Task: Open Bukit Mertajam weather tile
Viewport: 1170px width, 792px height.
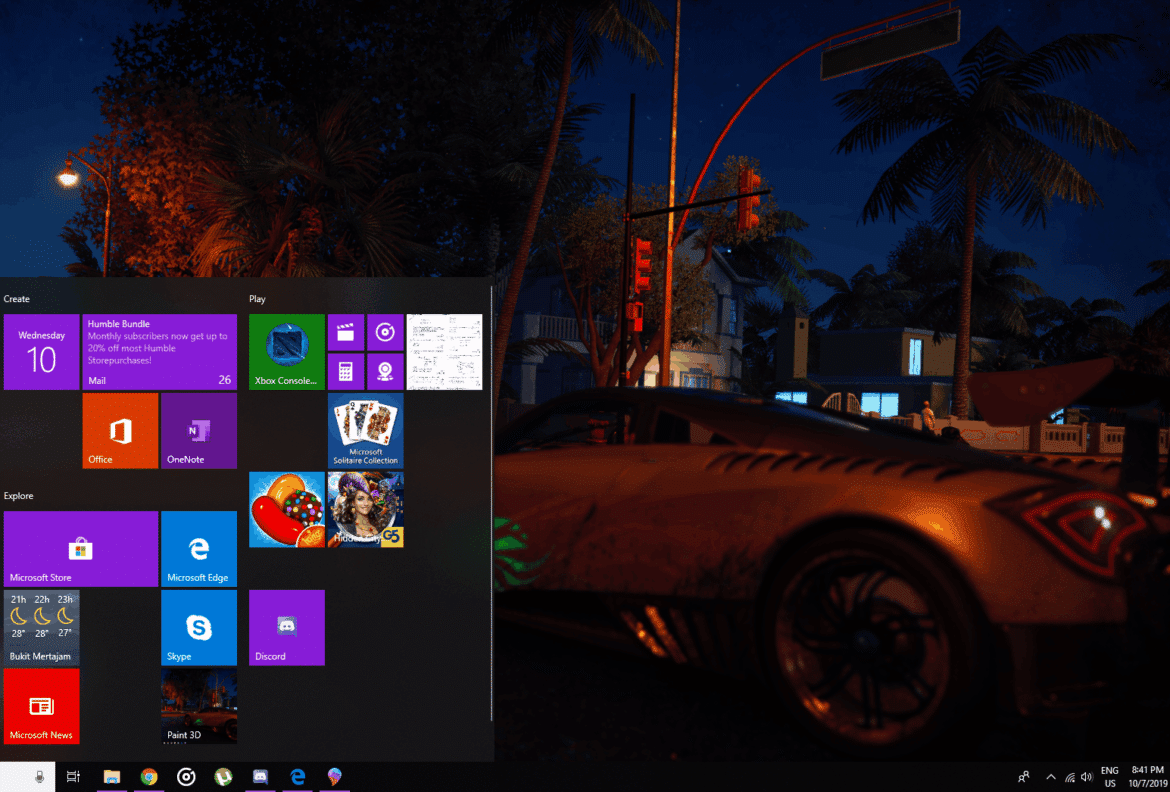Action: click(41, 627)
